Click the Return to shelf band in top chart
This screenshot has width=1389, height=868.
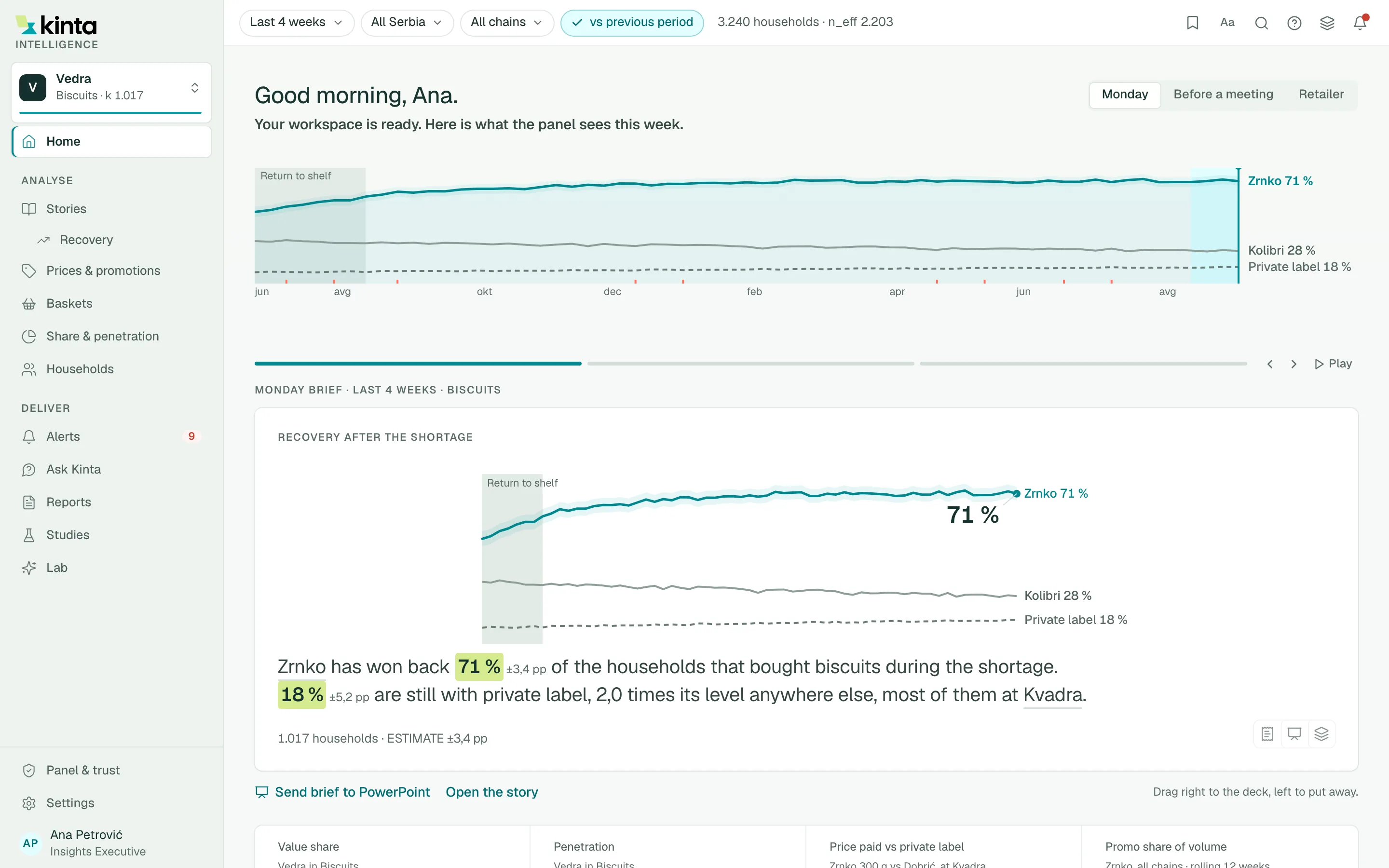[x=310, y=226]
